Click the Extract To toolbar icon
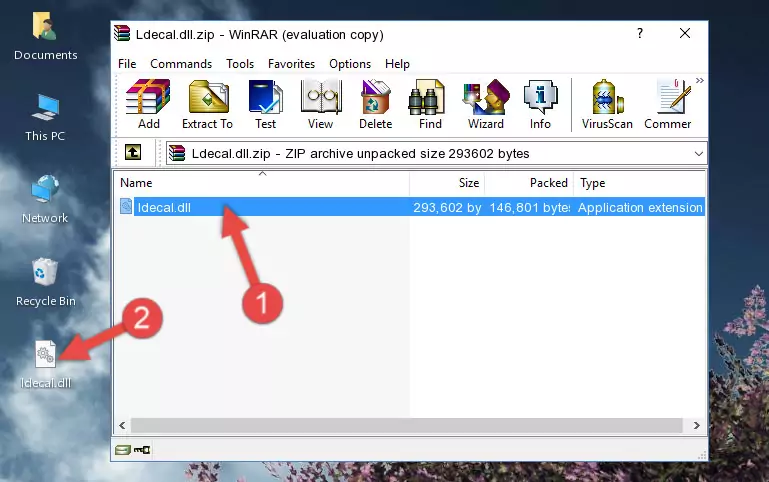 pyautogui.click(x=207, y=104)
